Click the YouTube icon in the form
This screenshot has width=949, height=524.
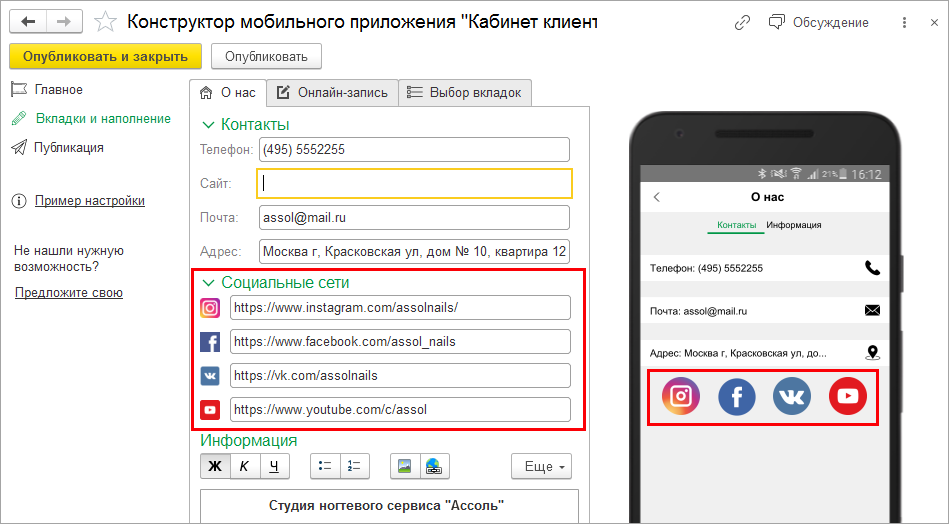(210, 410)
